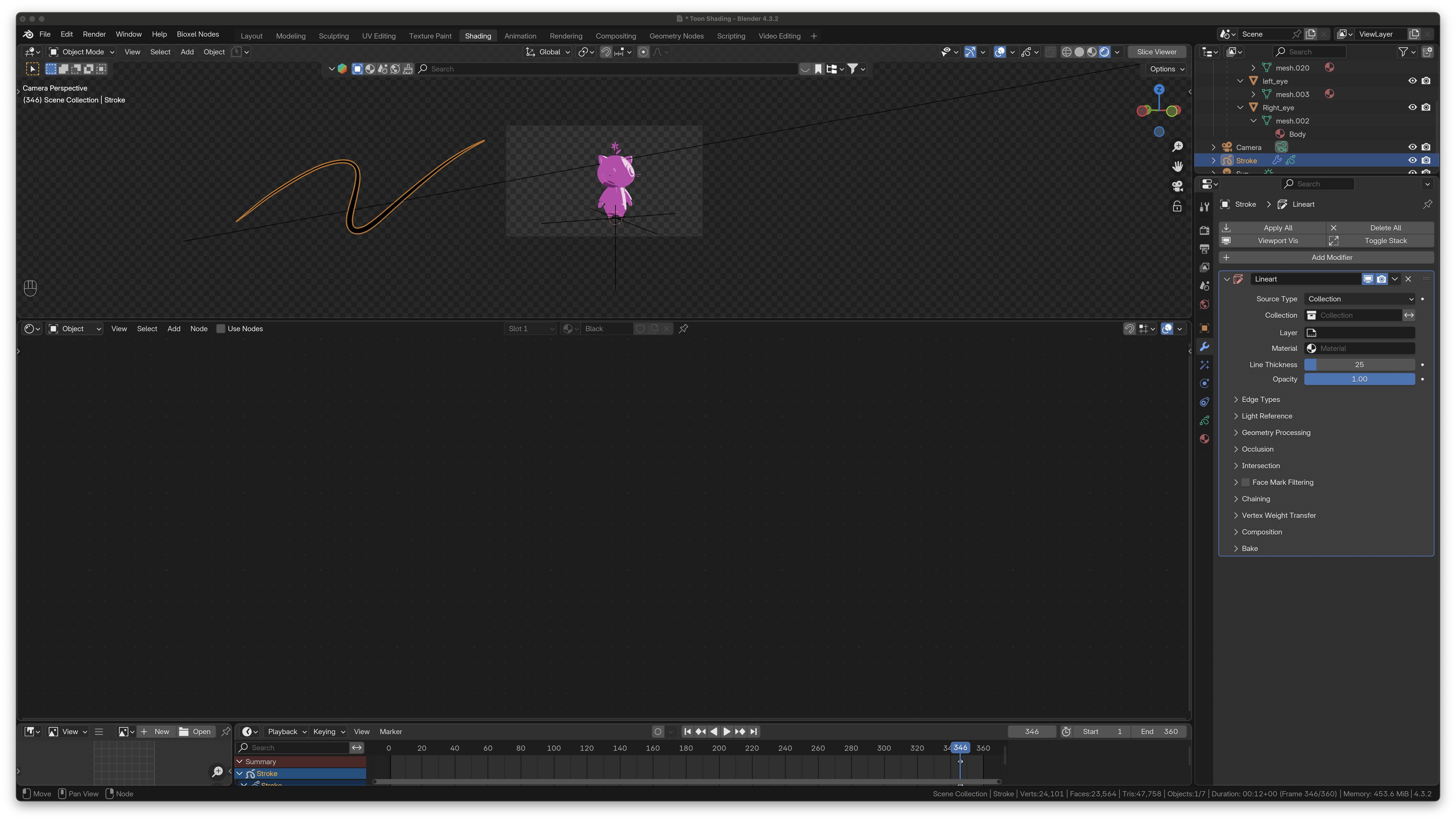The height and width of the screenshot is (821, 1456).
Task: Open the Object Data properties tab
Action: pos(1204,421)
